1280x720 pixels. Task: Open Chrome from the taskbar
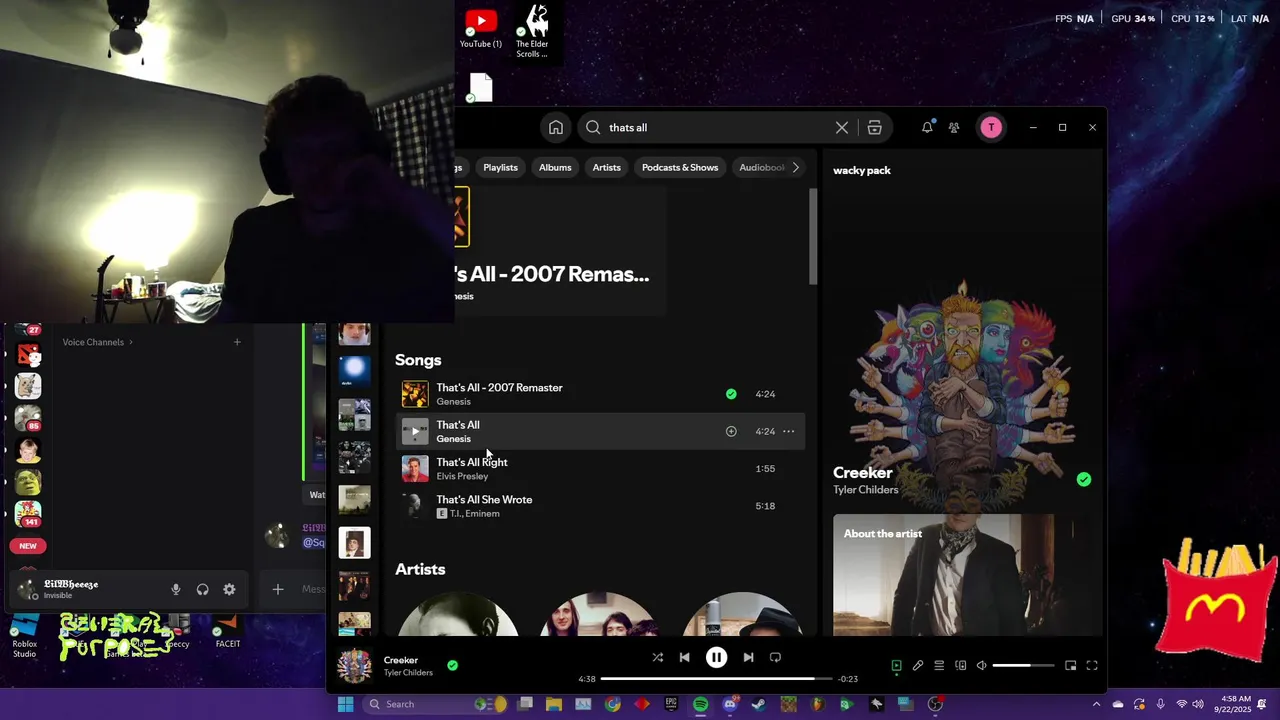(x=613, y=704)
